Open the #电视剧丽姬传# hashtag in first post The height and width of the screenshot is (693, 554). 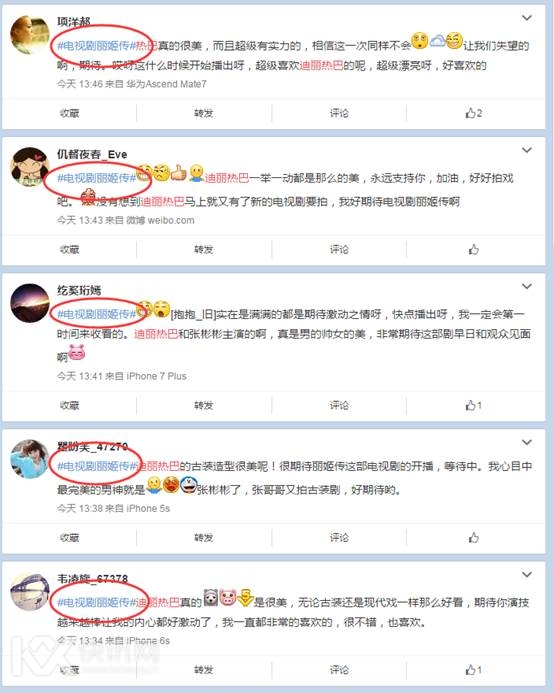pos(96,46)
